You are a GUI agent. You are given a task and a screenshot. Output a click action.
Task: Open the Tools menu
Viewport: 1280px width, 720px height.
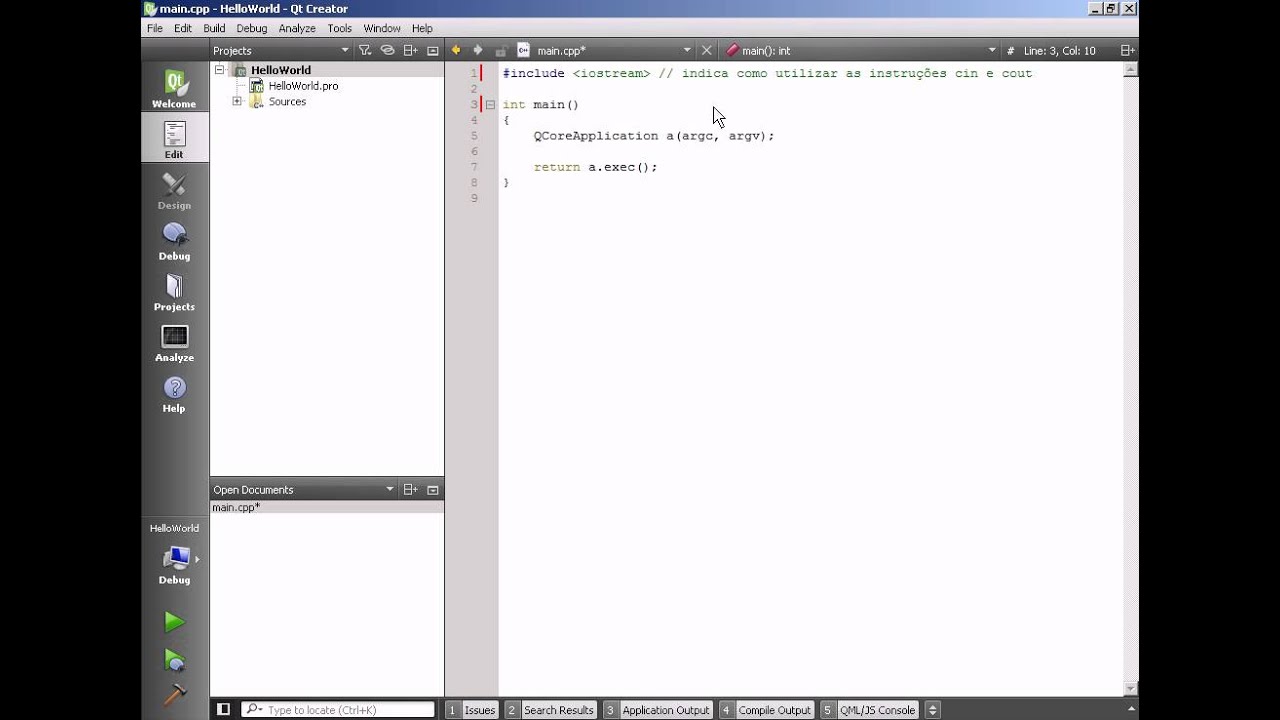click(340, 29)
